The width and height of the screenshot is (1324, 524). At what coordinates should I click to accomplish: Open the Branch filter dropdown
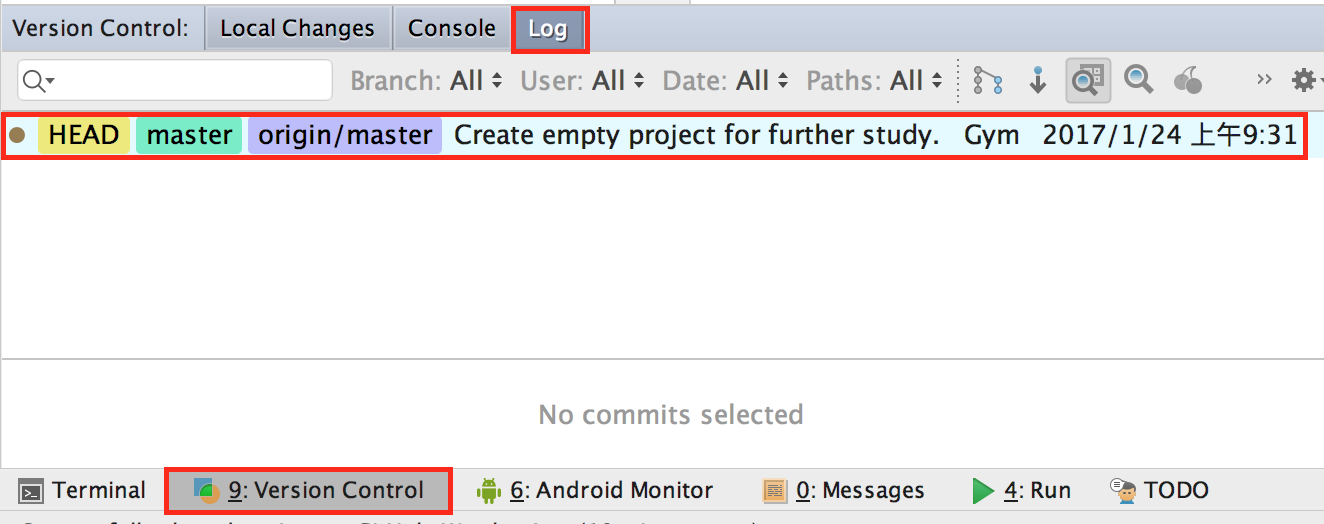(426, 81)
